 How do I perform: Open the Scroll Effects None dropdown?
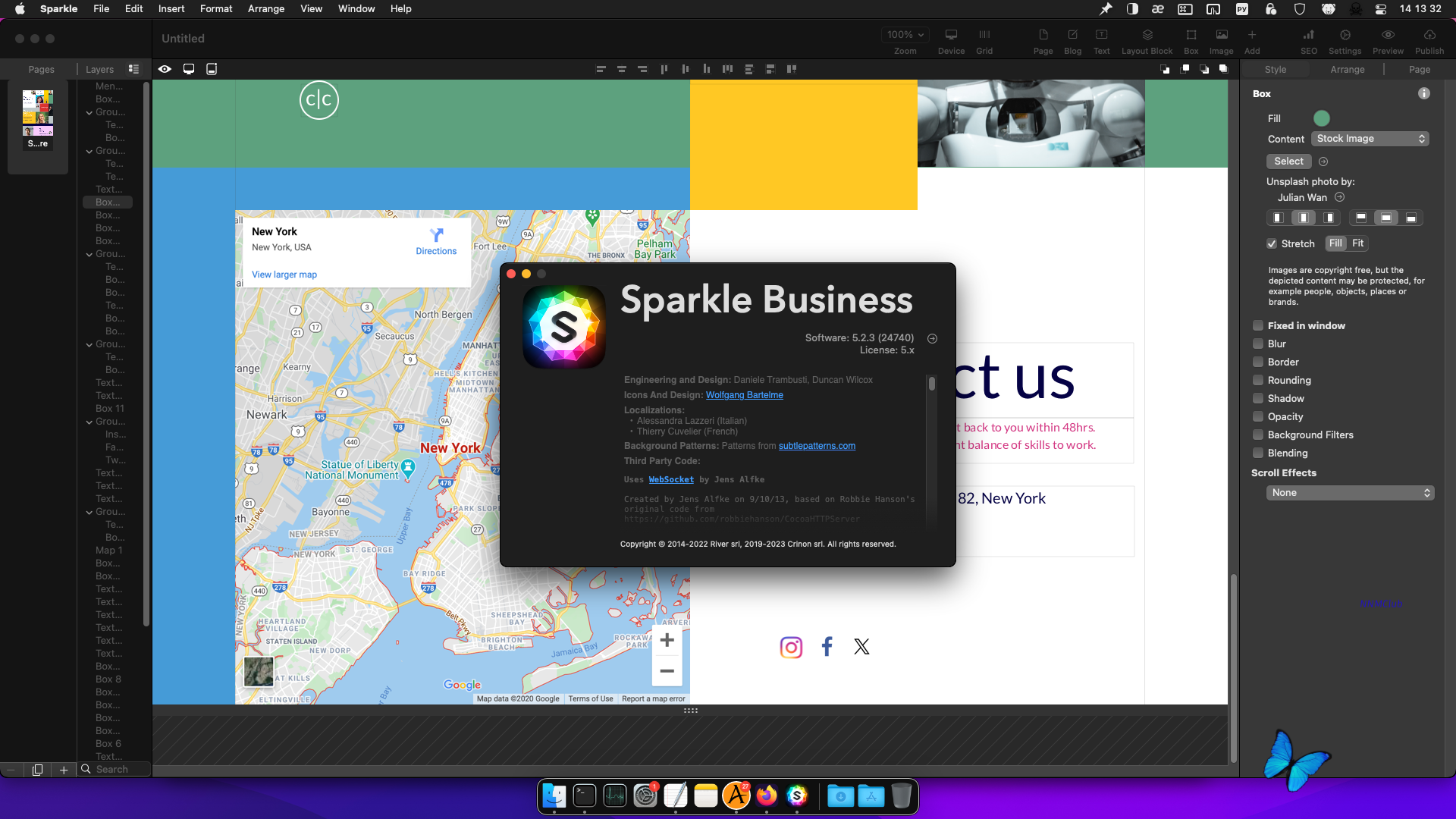(x=1350, y=493)
